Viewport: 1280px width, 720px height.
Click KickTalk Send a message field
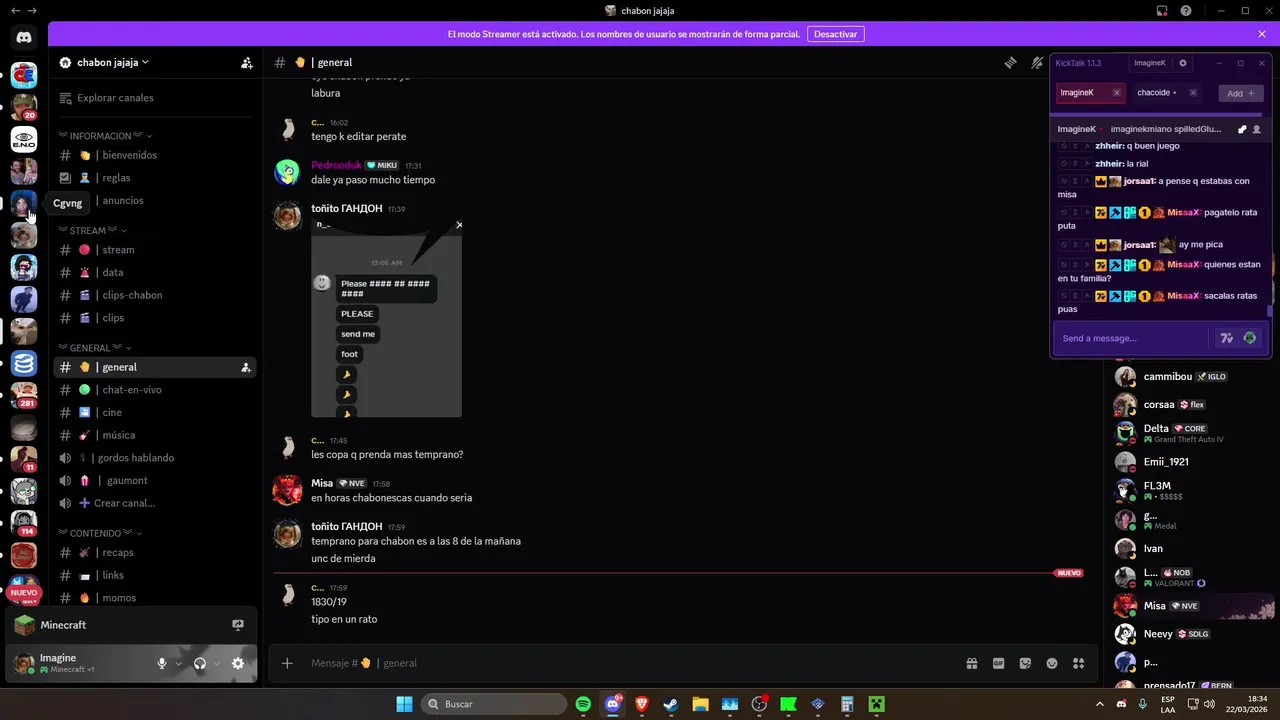[x=1133, y=338]
